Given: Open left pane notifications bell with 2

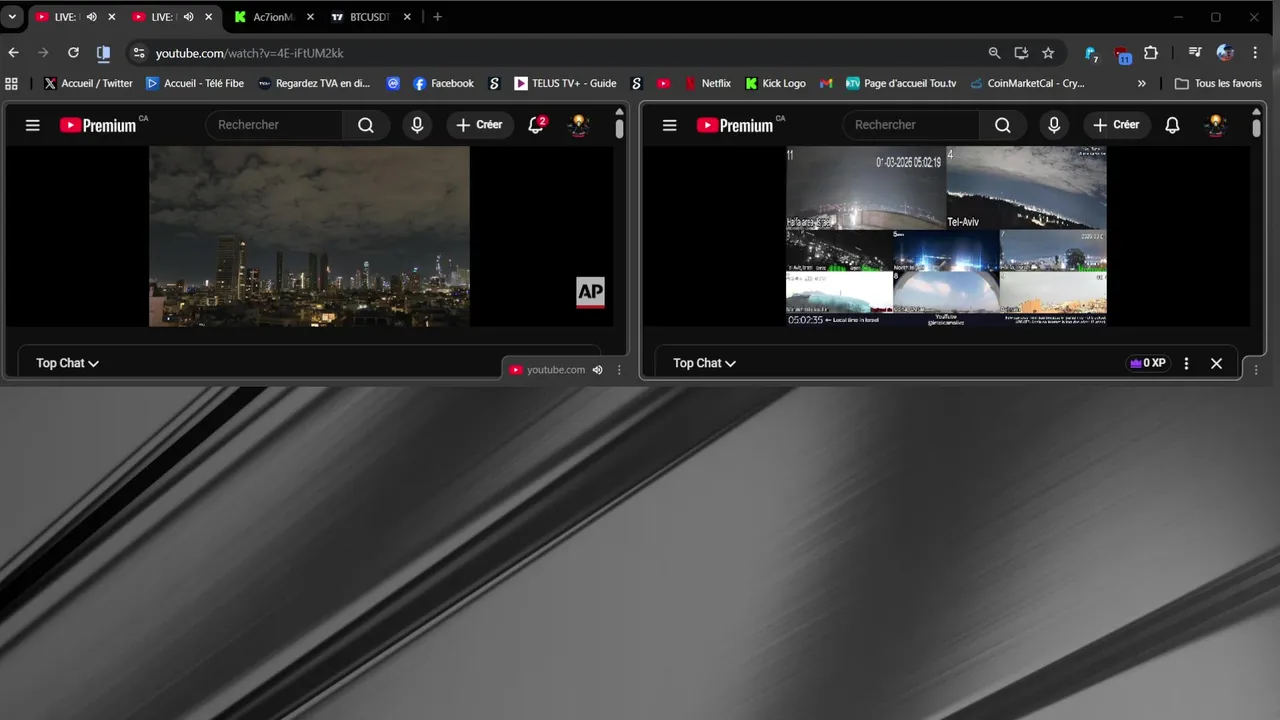Looking at the screenshot, I should point(537,125).
